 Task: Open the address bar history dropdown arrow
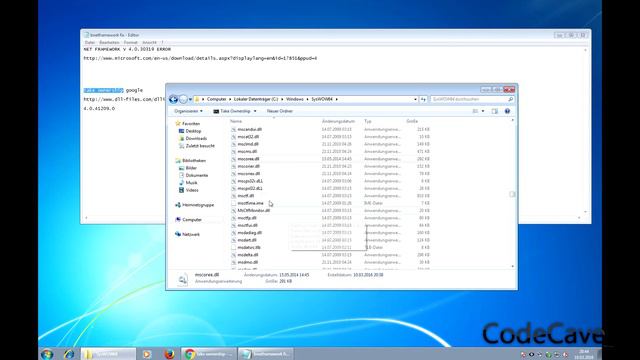click(x=416, y=99)
